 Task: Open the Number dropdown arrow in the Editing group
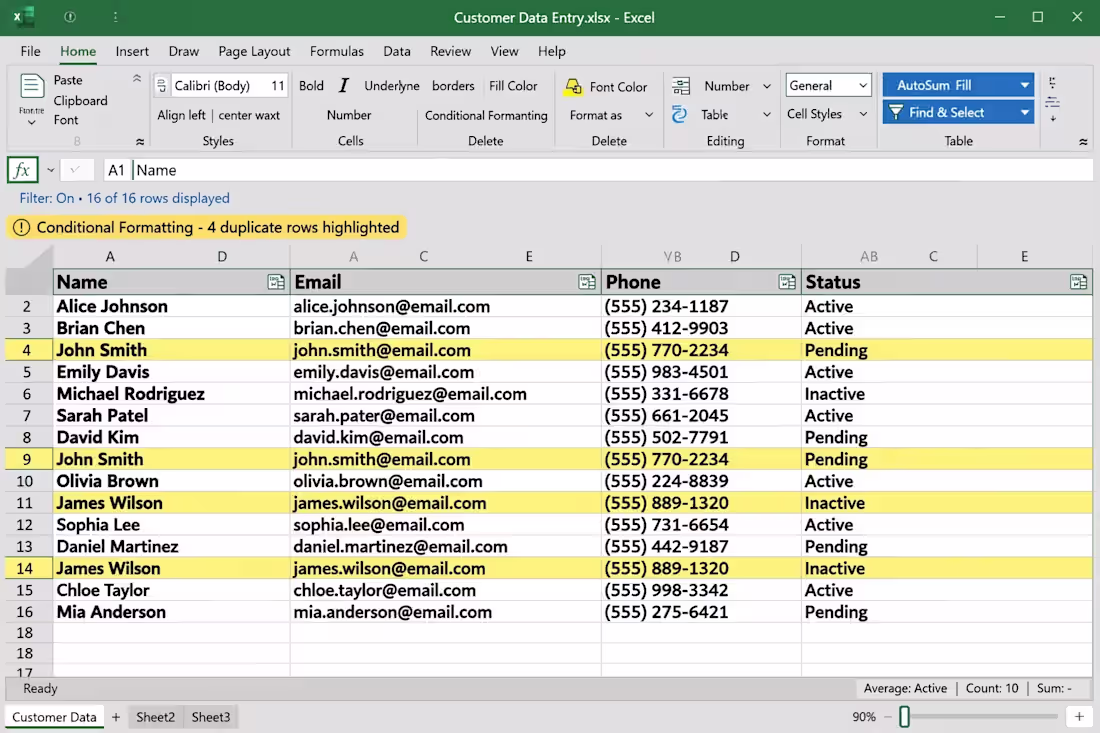tap(767, 86)
